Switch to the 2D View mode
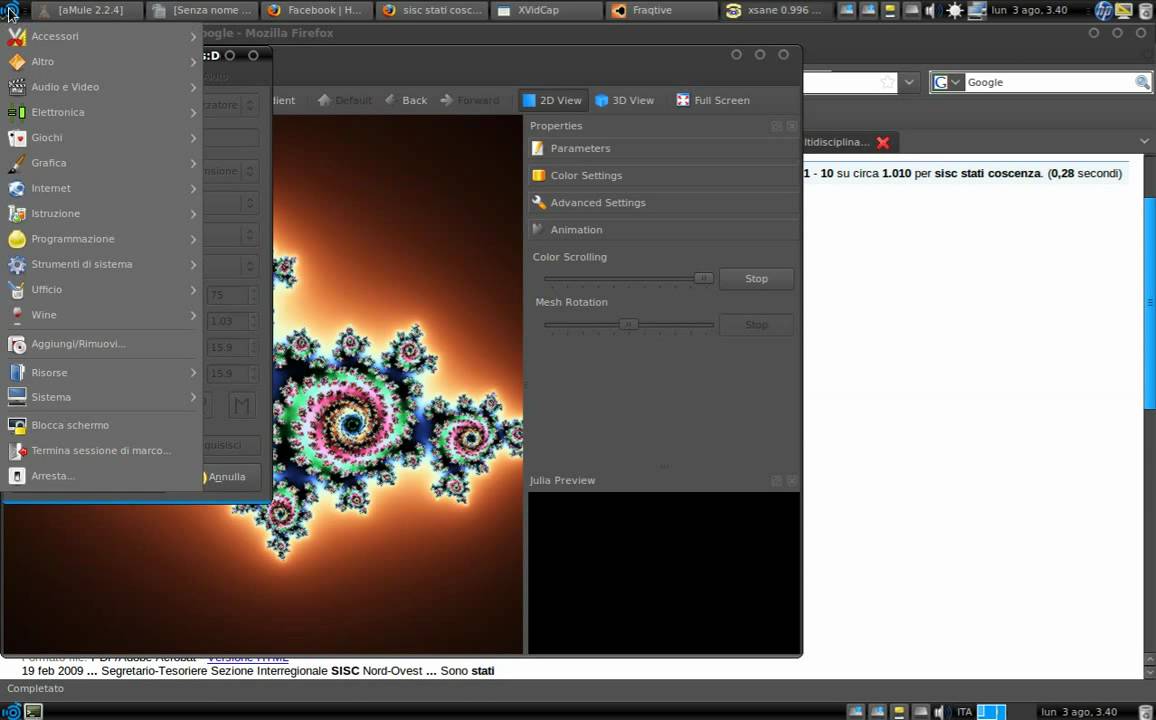The width and height of the screenshot is (1156, 720). pos(551,100)
